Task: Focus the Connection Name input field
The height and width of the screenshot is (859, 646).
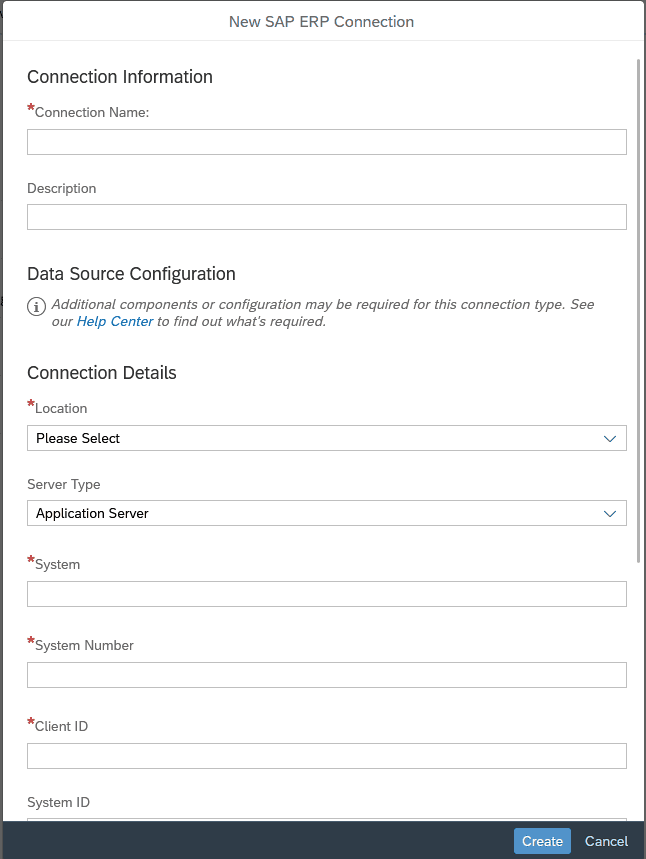Action: [326, 142]
